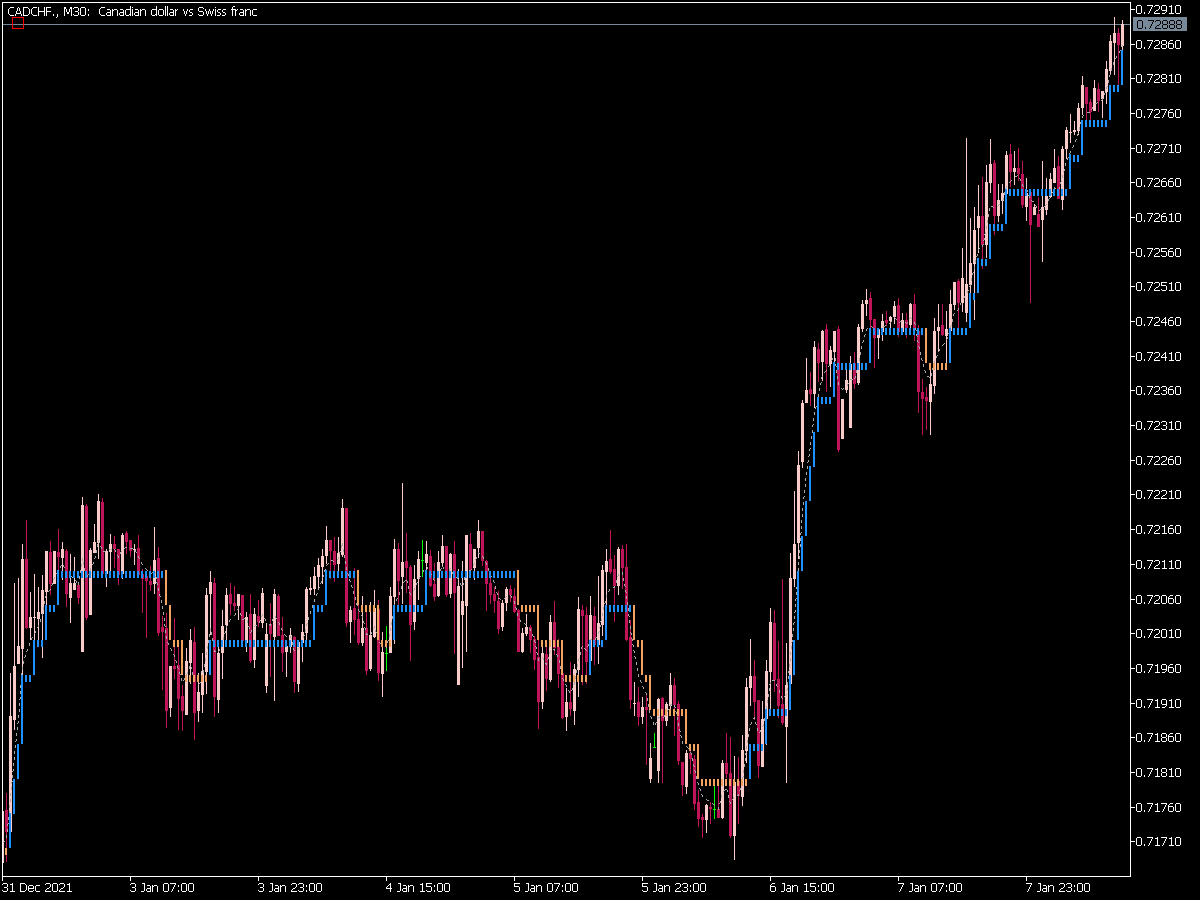Click the 4 Jan 15:00 time label
The image size is (1200, 900).
click(x=418, y=887)
